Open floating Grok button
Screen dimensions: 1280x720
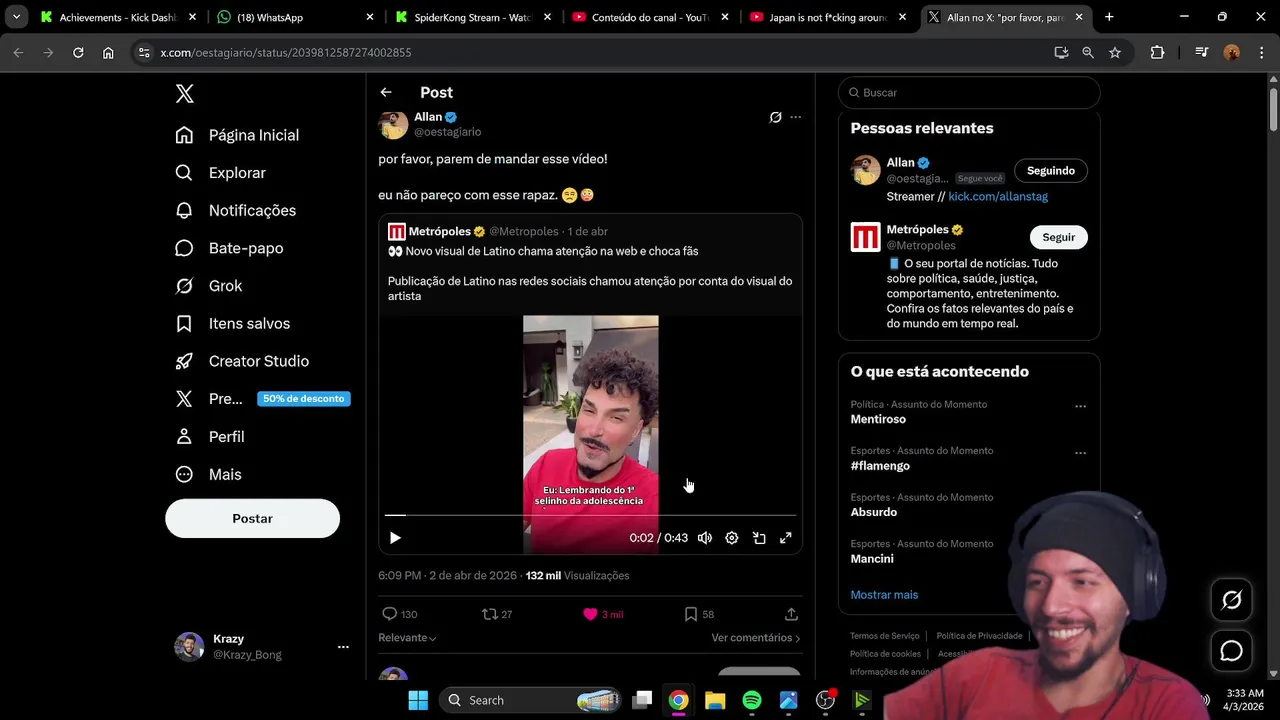tap(1231, 600)
